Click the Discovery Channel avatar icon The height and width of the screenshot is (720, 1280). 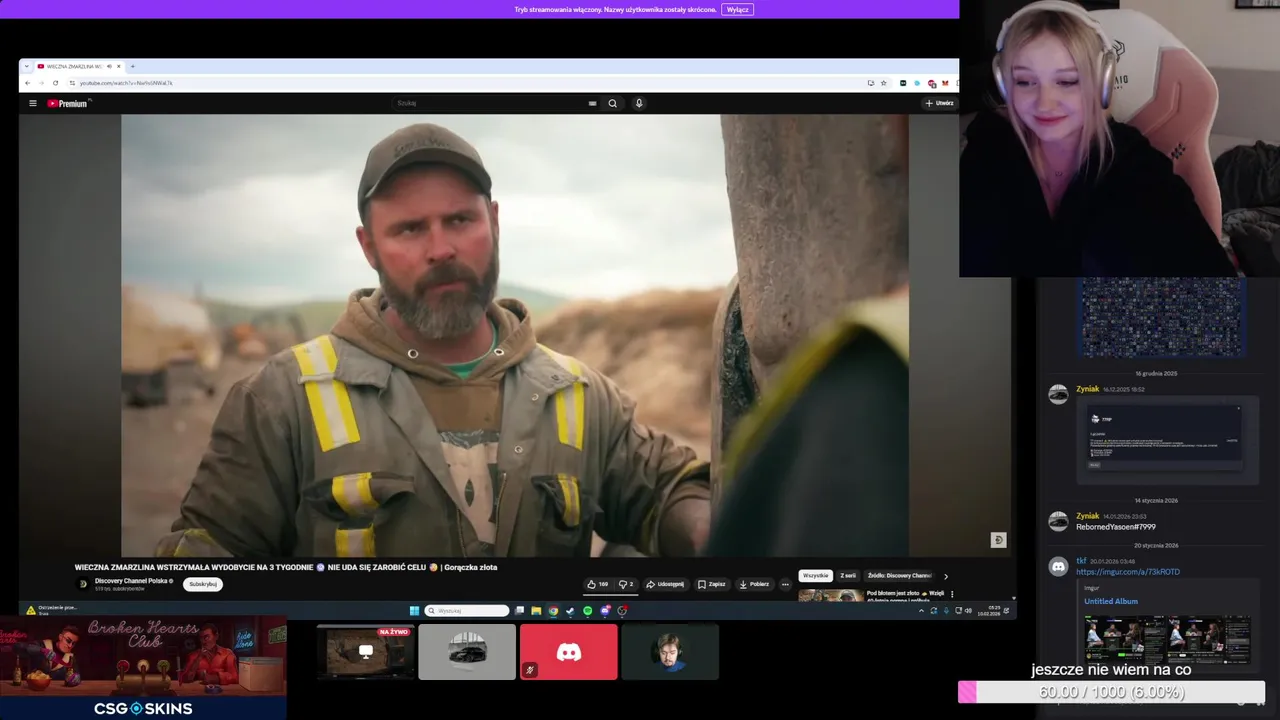(x=83, y=584)
